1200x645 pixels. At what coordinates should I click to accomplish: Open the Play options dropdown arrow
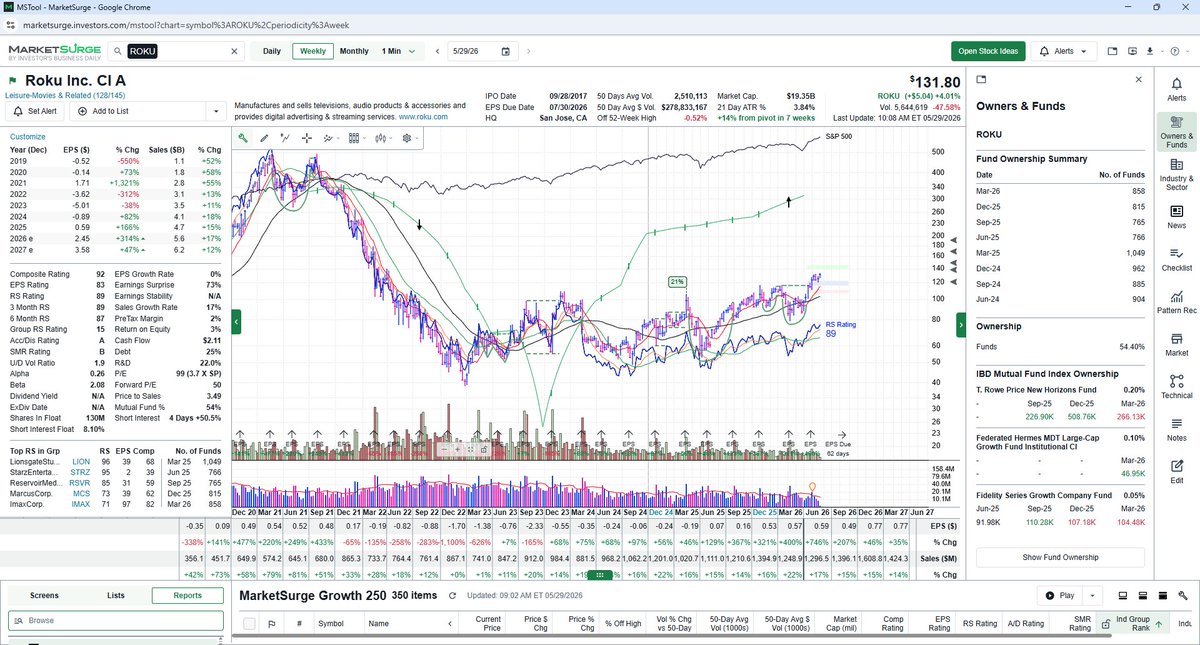tap(1091, 595)
